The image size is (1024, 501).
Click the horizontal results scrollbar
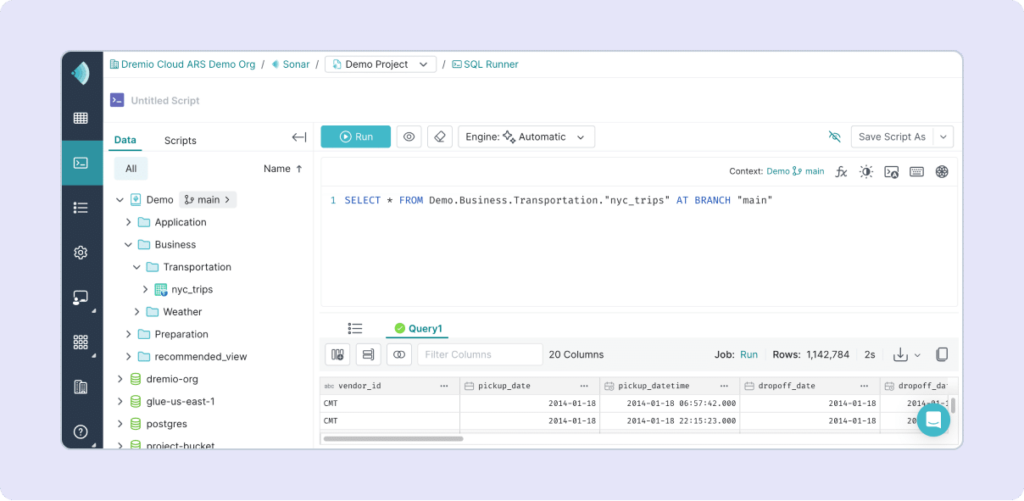(x=393, y=438)
